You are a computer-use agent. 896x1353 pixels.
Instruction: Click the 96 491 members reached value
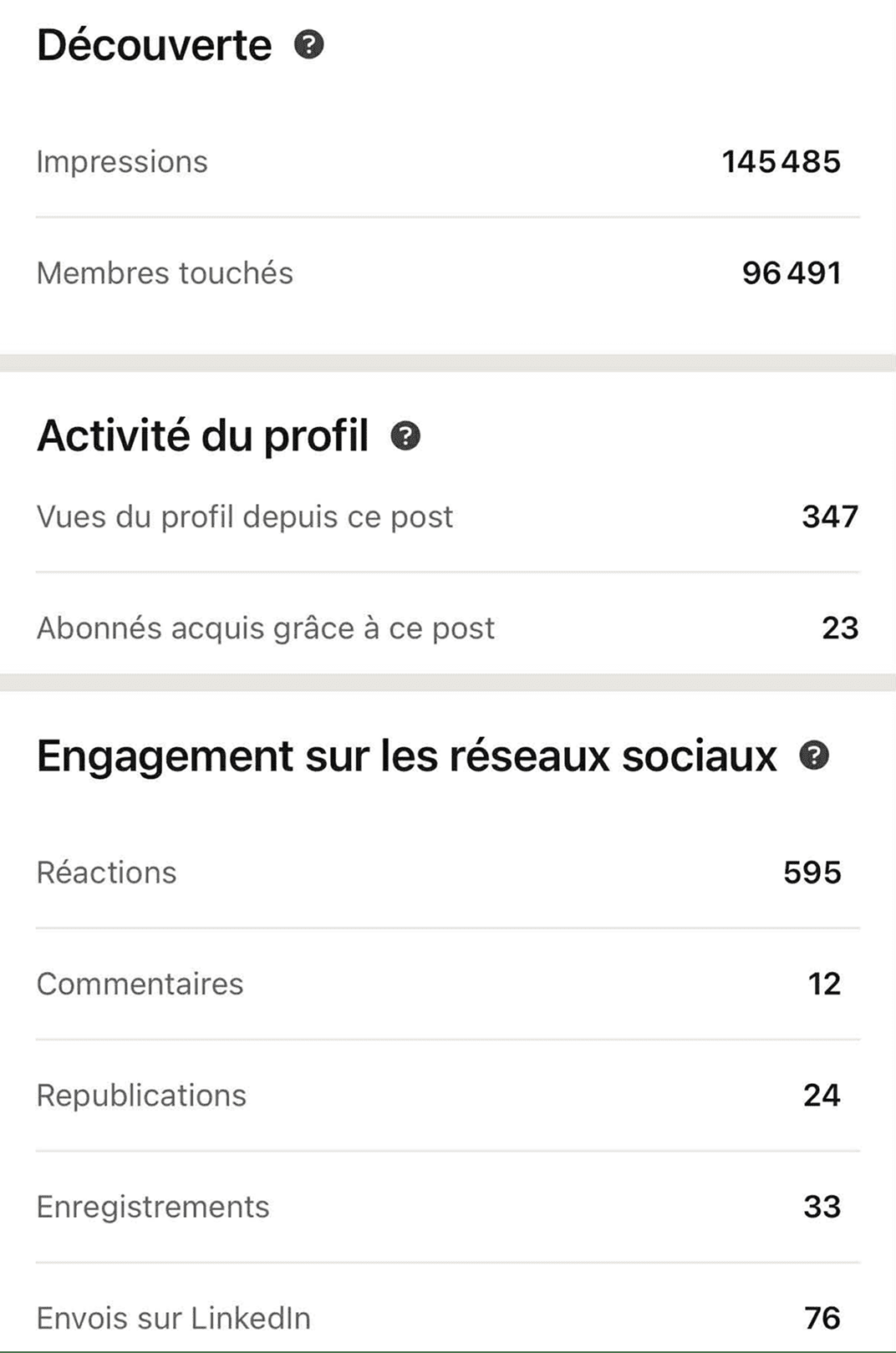tap(792, 273)
